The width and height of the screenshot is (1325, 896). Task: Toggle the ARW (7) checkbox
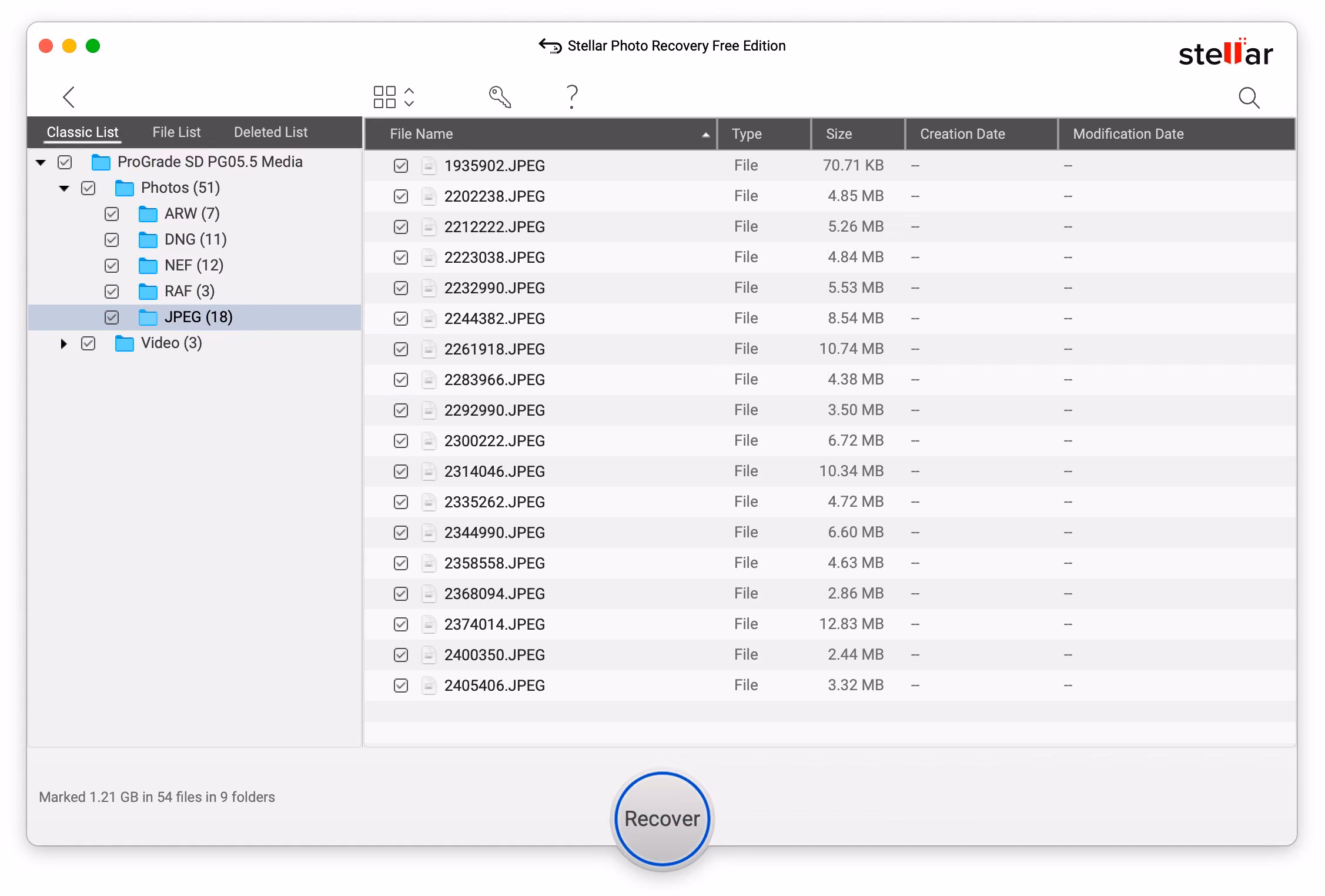click(112, 214)
